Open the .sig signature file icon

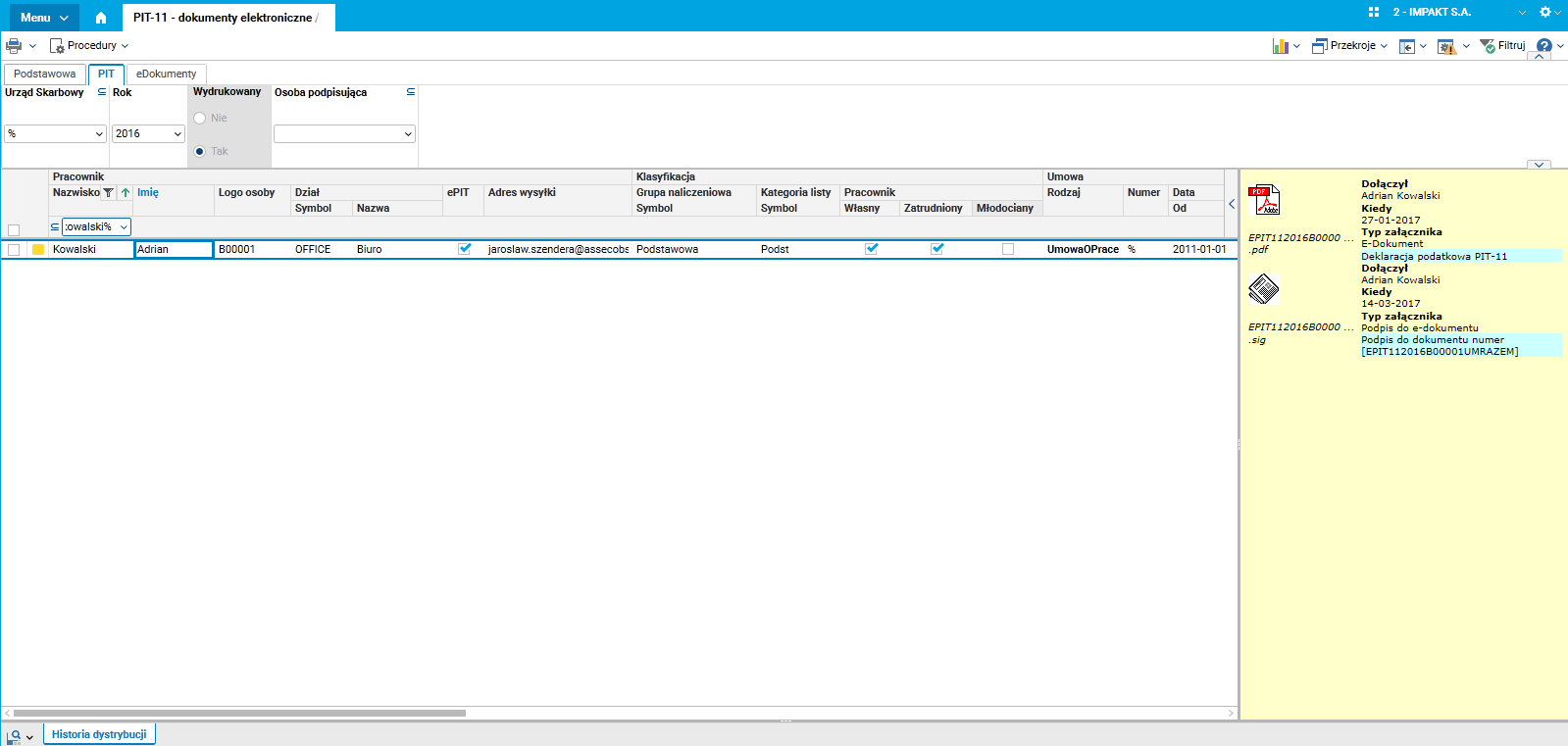pos(1264,289)
